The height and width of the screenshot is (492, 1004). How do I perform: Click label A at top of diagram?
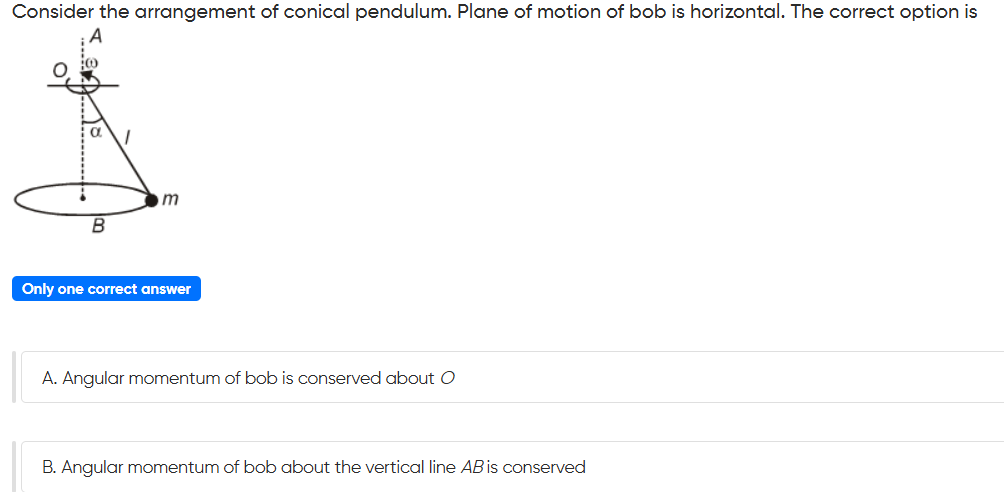click(x=95, y=38)
